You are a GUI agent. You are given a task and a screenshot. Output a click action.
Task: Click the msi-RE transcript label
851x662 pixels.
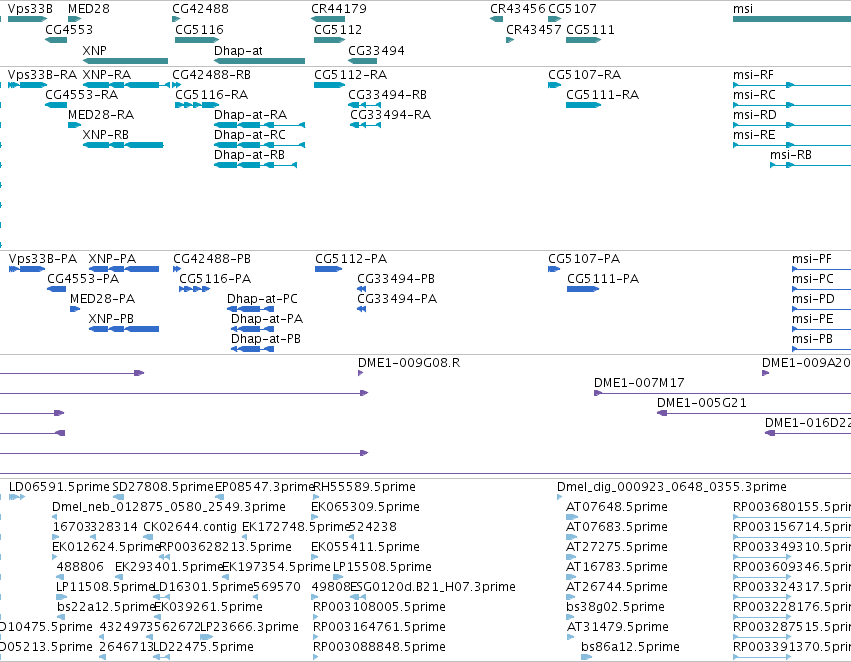[754, 135]
